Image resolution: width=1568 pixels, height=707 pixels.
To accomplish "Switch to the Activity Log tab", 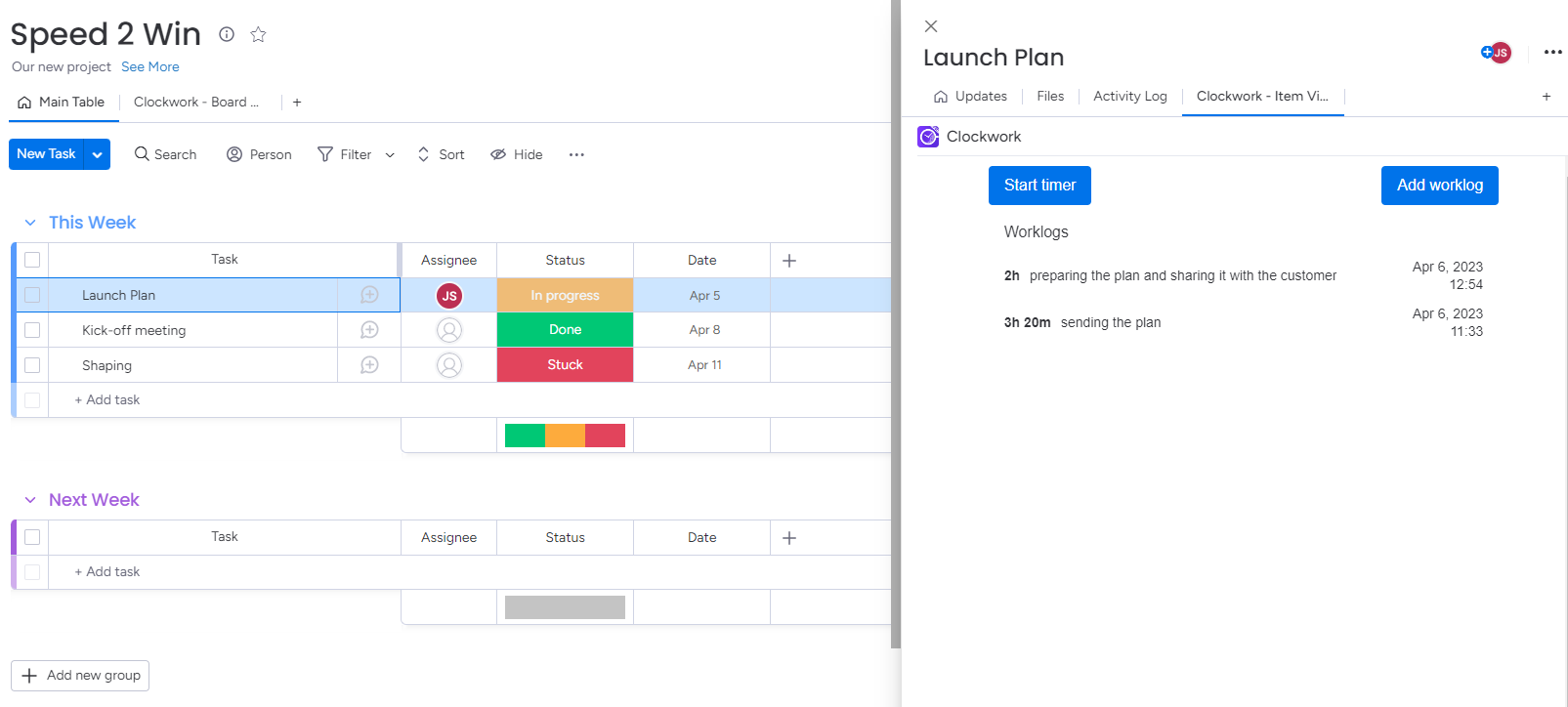I will [1129, 96].
